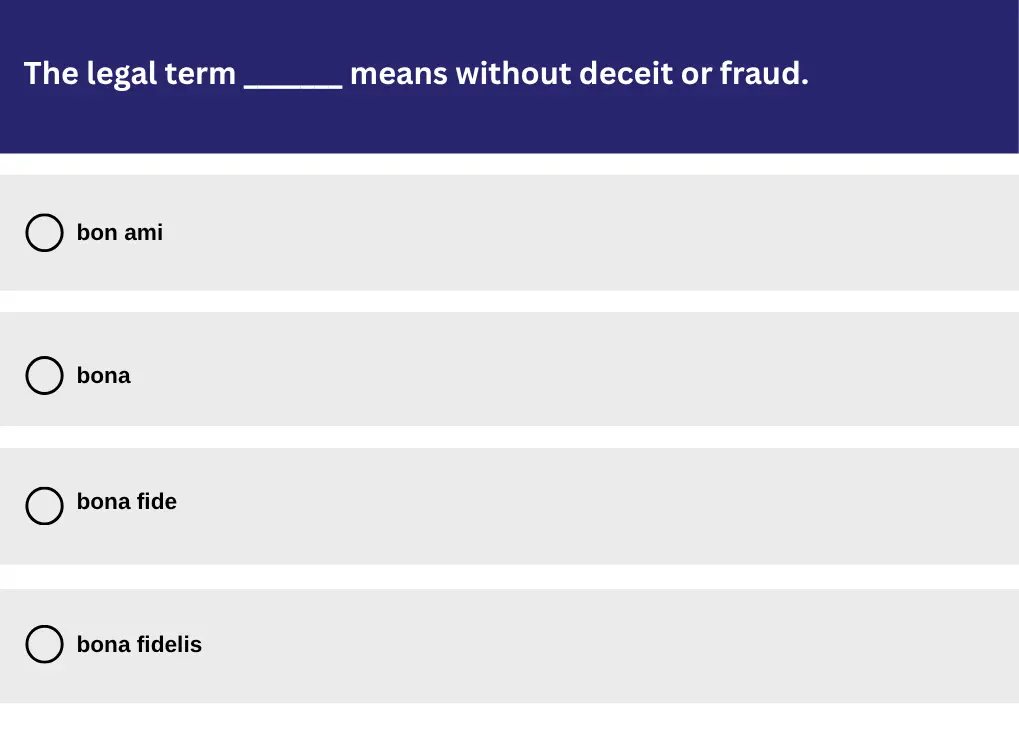Click the "bona" answer text
Screen dimensions: 1019x736
pyautogui.click(x=103, y=376)
